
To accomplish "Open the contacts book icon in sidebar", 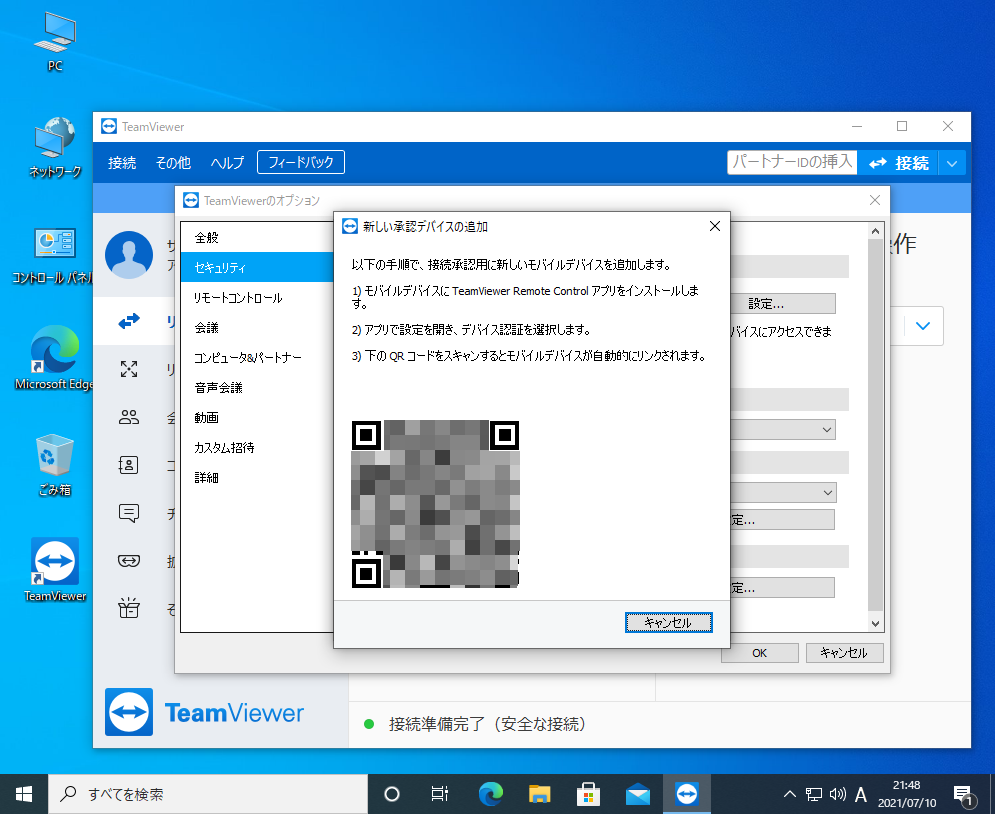I will pos(129,465).
